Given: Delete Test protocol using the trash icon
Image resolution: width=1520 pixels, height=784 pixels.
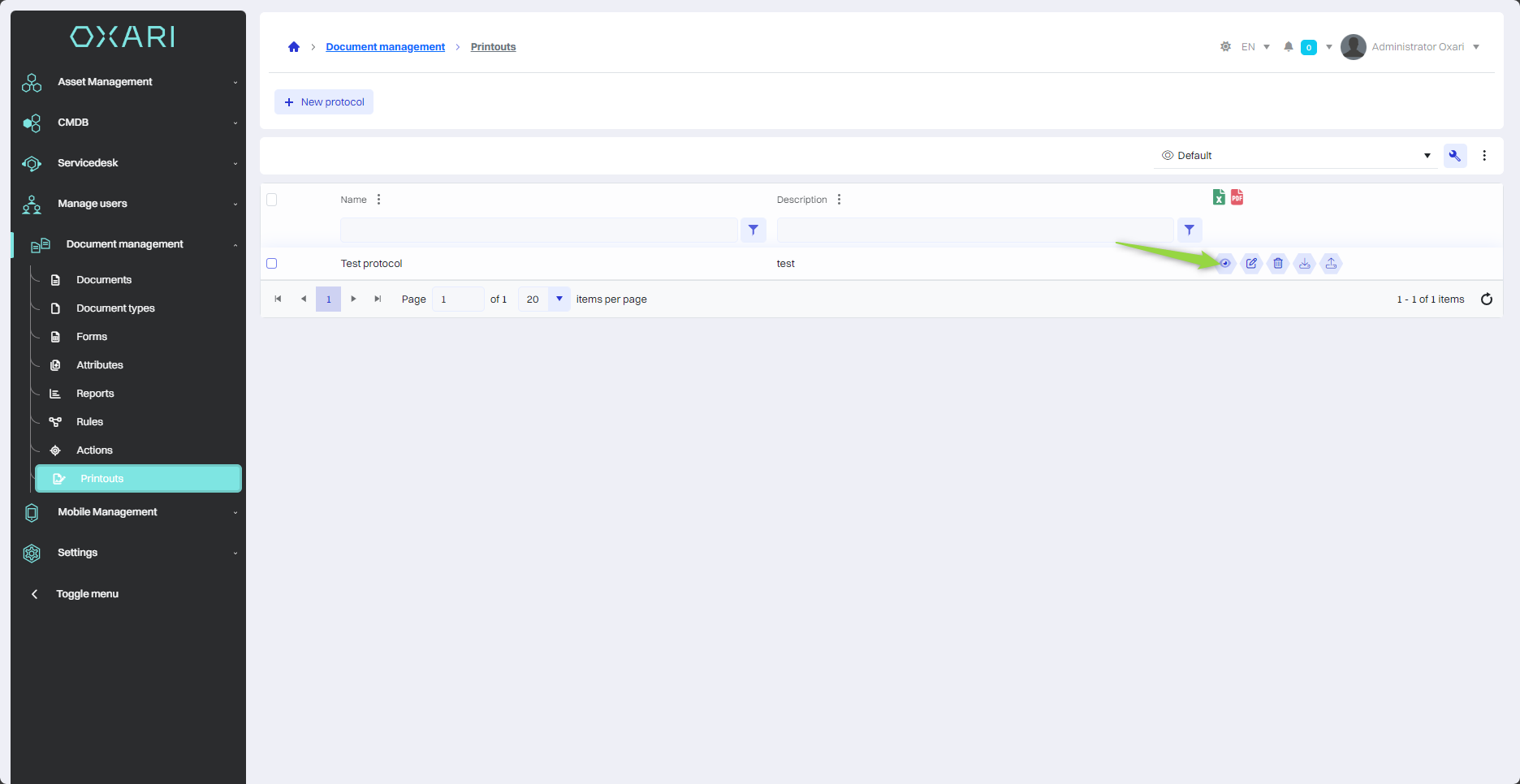Looking at the screenshot, I should [1278, 263].
